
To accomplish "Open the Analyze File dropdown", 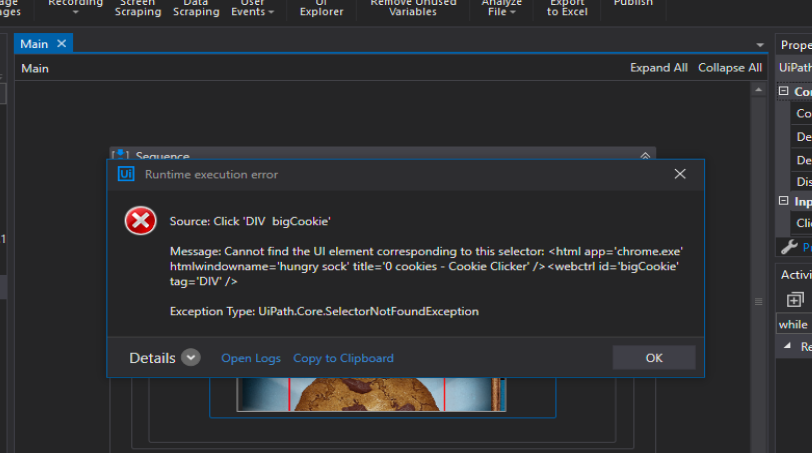I will [x=501, y=8].
